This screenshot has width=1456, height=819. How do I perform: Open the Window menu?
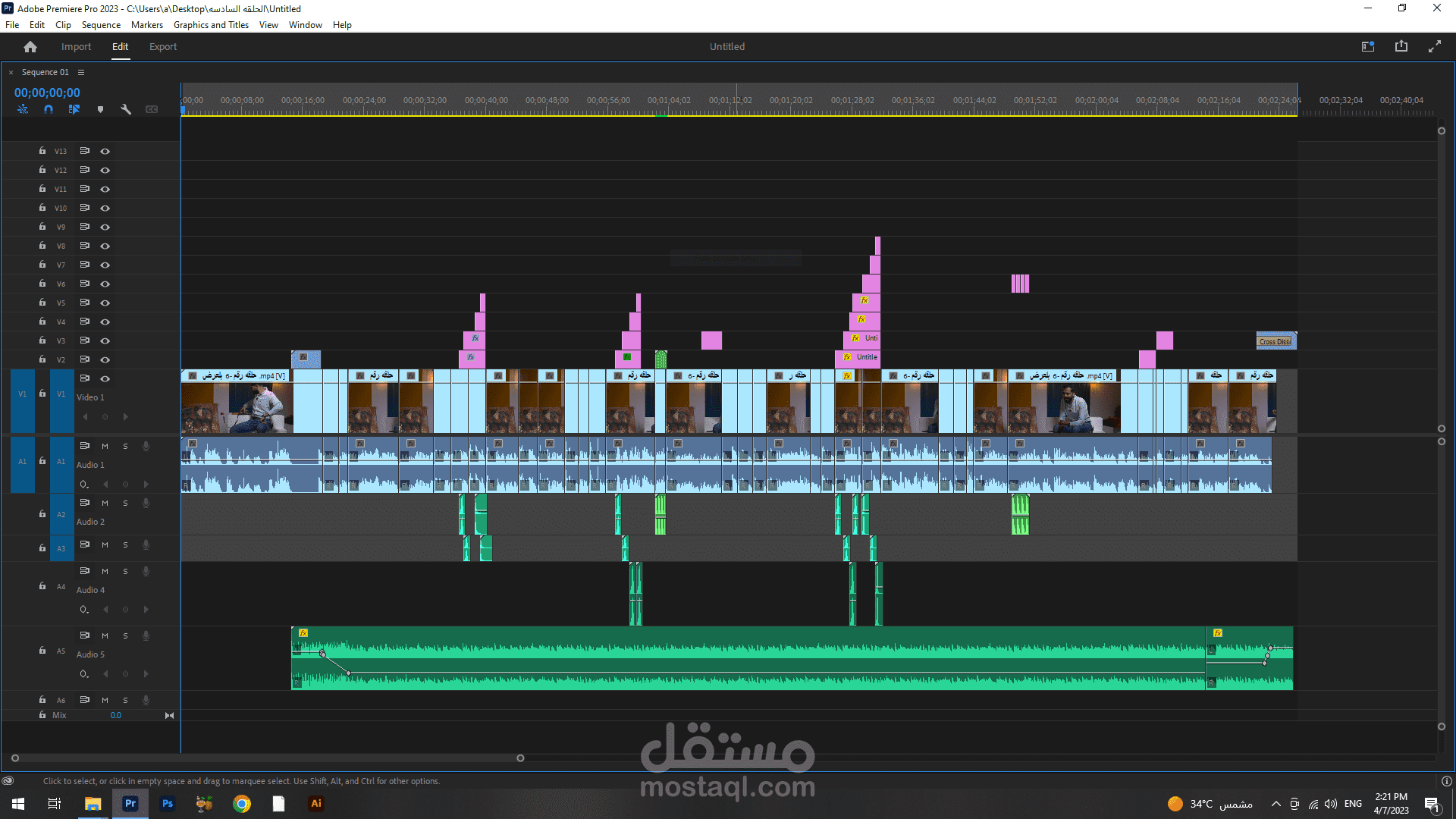(306, 25)
